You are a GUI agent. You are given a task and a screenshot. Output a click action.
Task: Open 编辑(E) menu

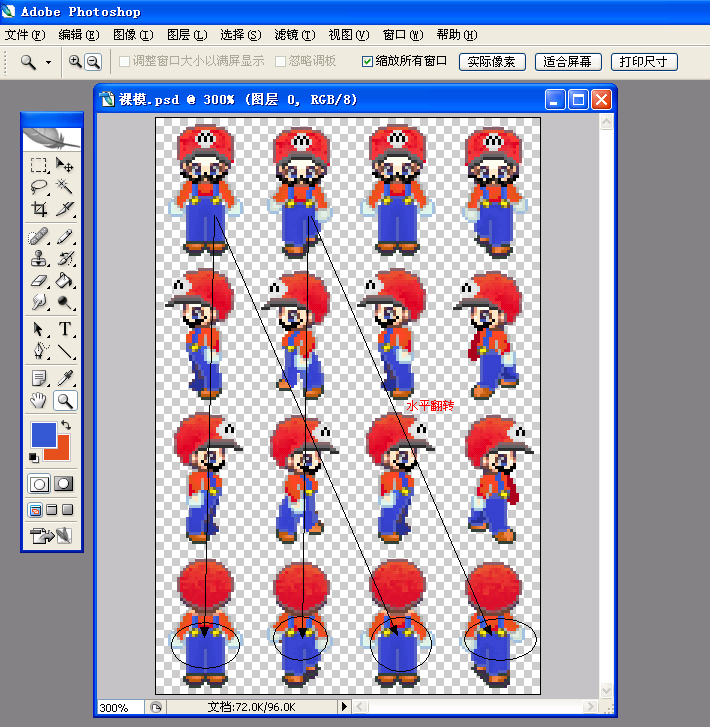pos(79,35)
